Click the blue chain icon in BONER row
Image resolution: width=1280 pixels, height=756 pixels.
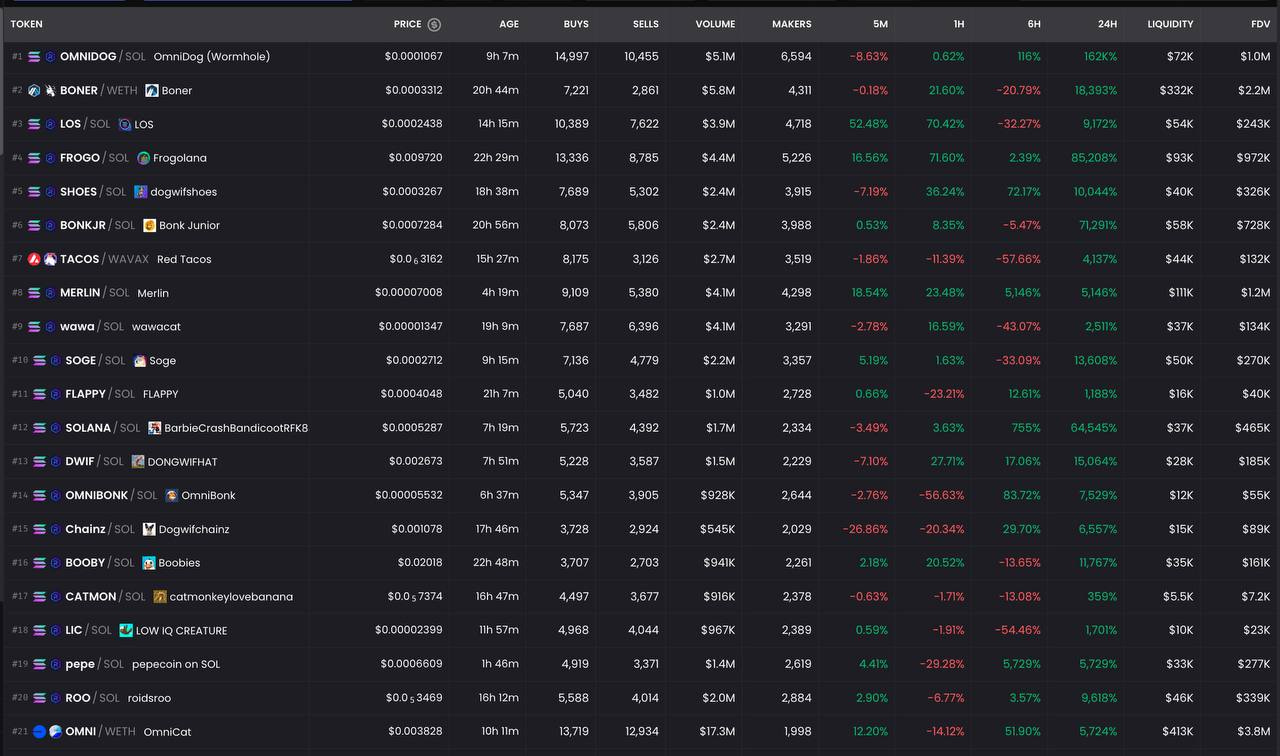click(34, 91)
